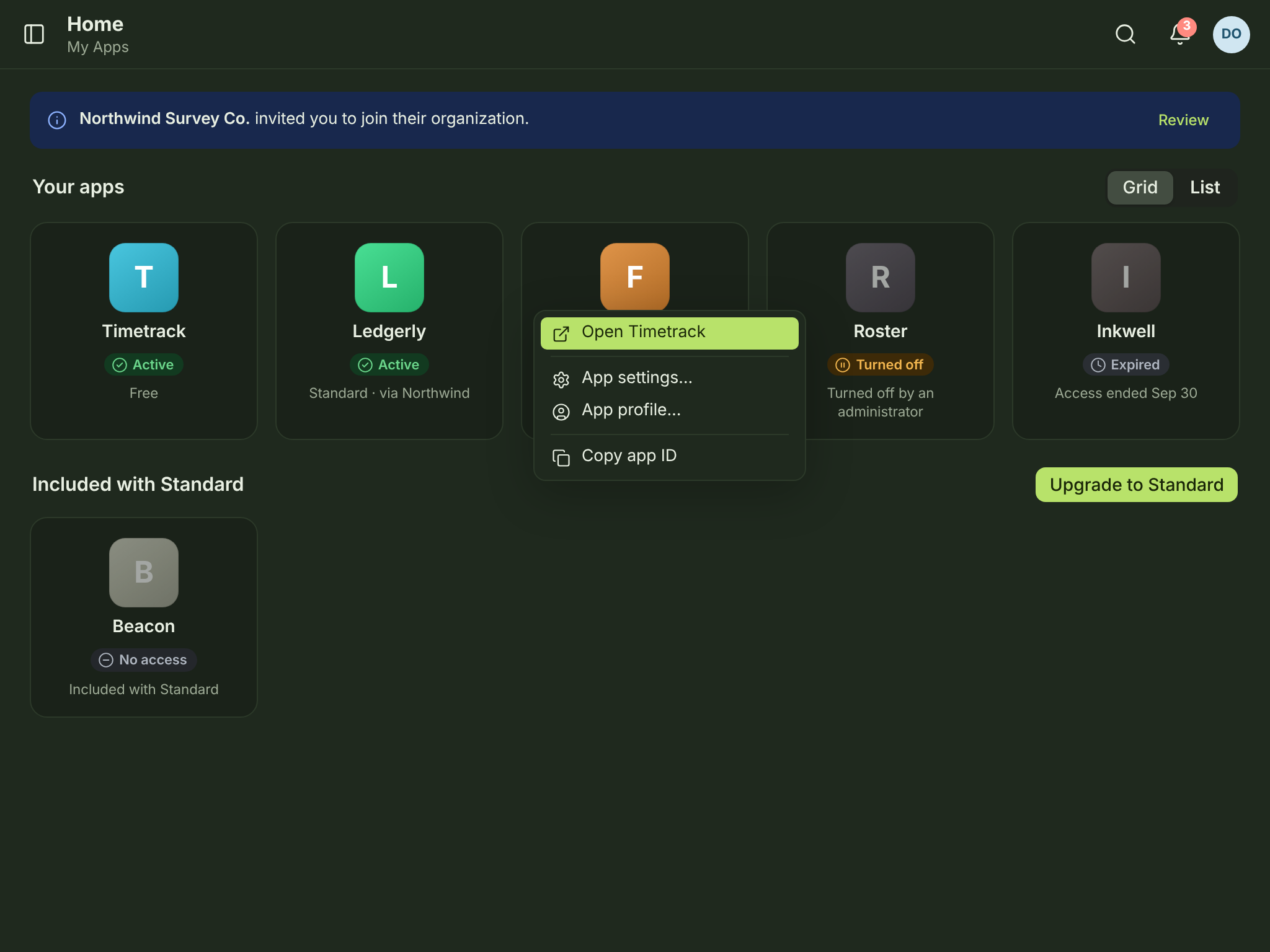This screenshot has height=952, width=1270.
Task: Click the 'Included with Standard' section heading
Action: pos(138,484)
